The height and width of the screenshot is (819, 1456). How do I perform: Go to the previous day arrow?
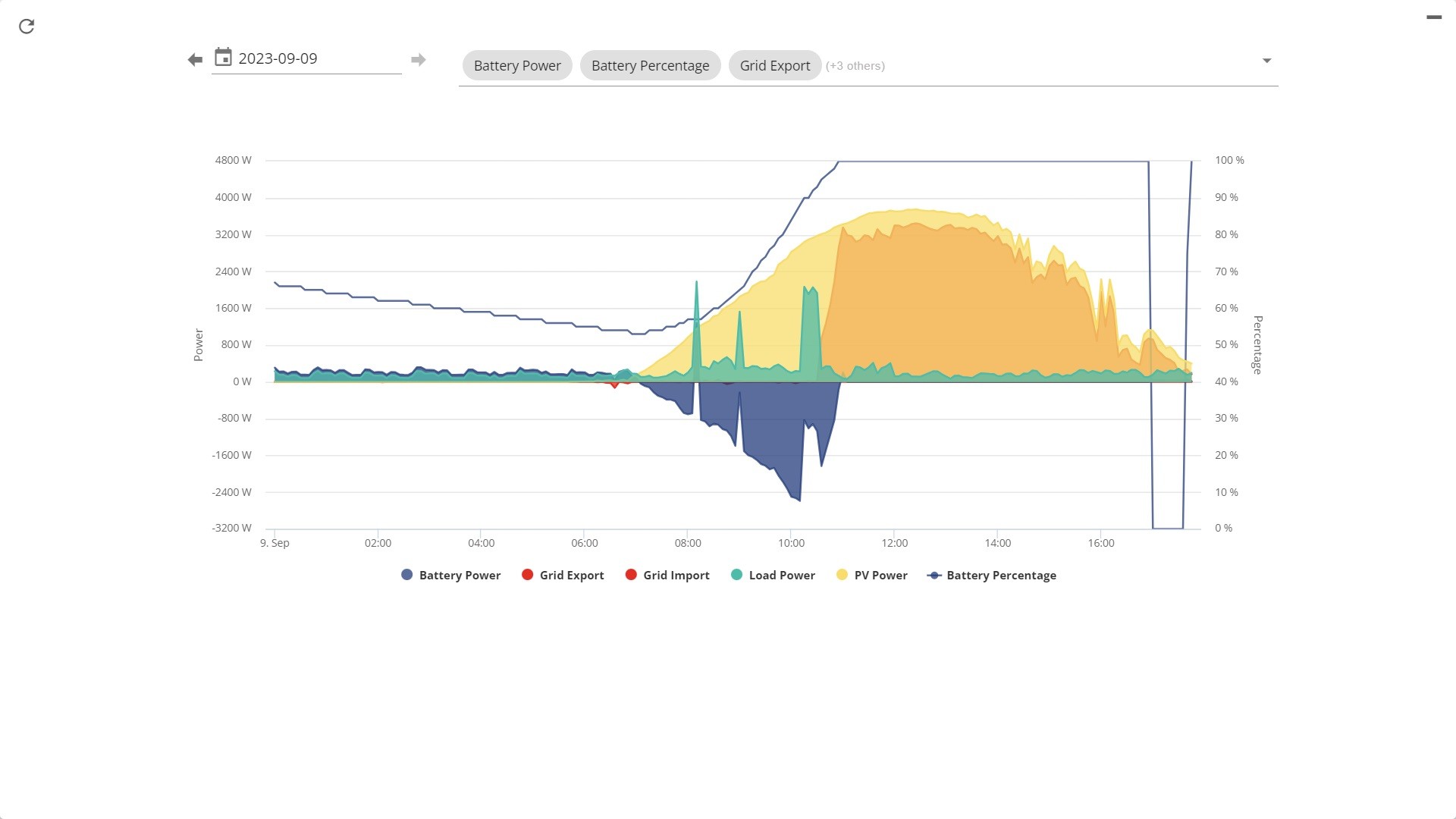195,60
